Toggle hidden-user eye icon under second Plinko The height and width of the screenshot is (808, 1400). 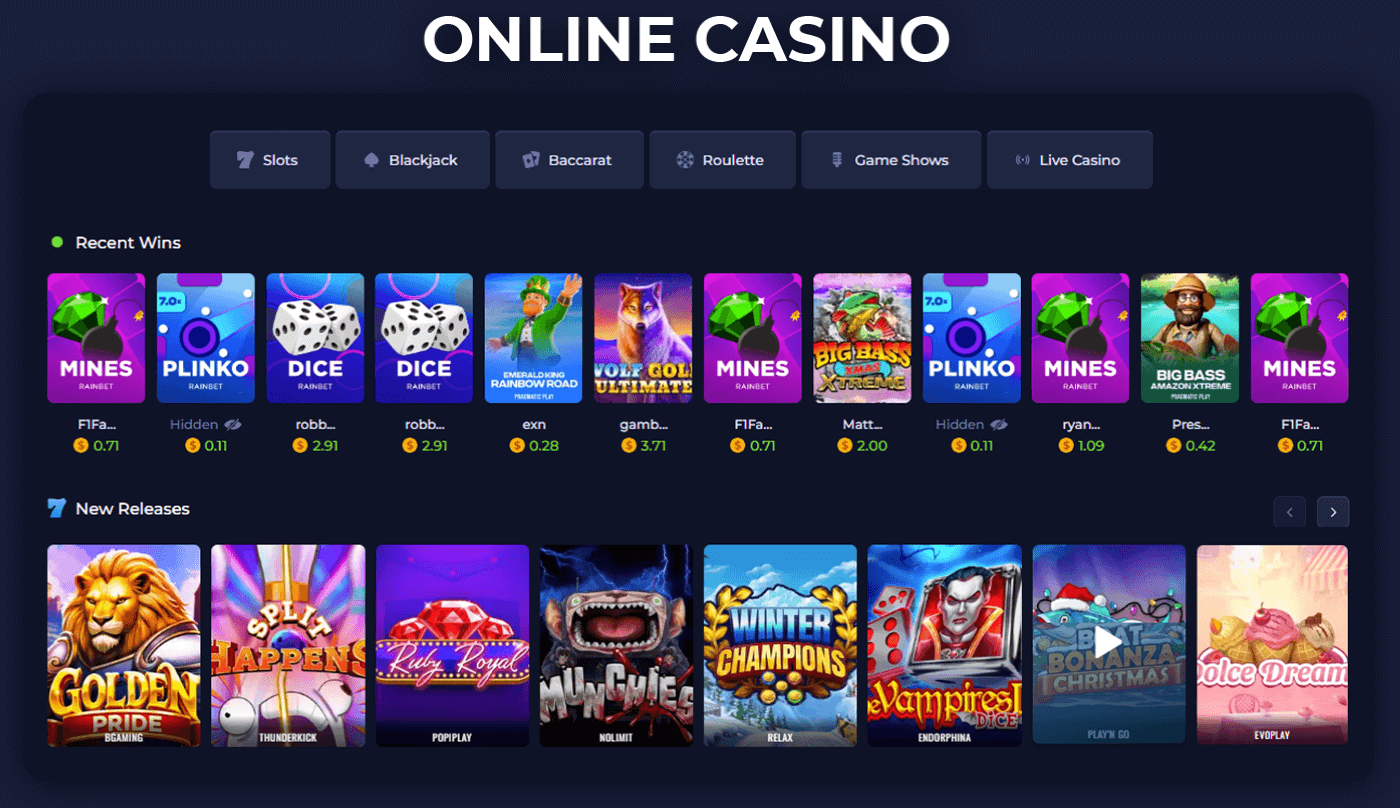[x=999, y=424]
